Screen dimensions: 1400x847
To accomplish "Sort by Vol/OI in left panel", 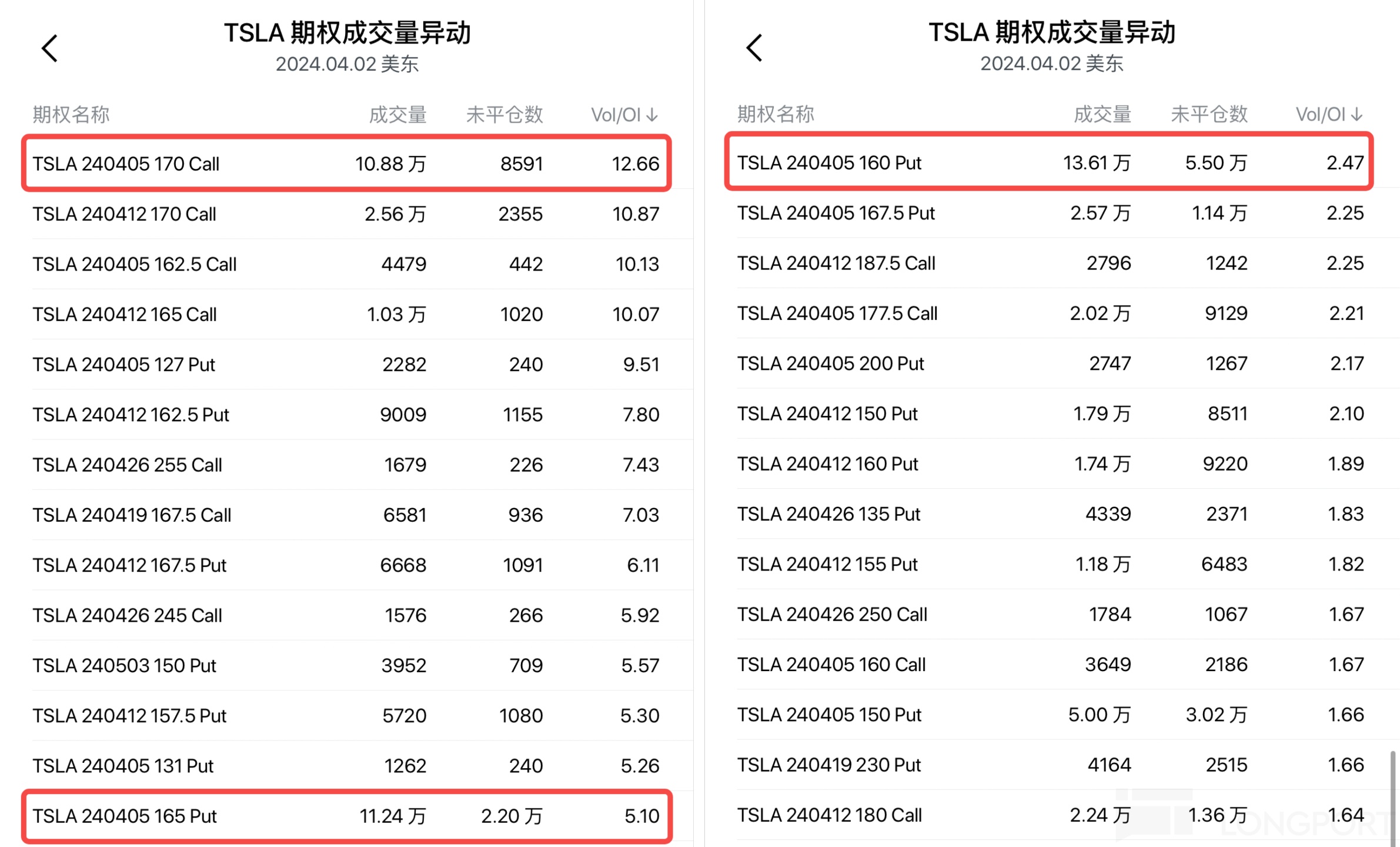I will pyautogui.click(x=624, y=115).
